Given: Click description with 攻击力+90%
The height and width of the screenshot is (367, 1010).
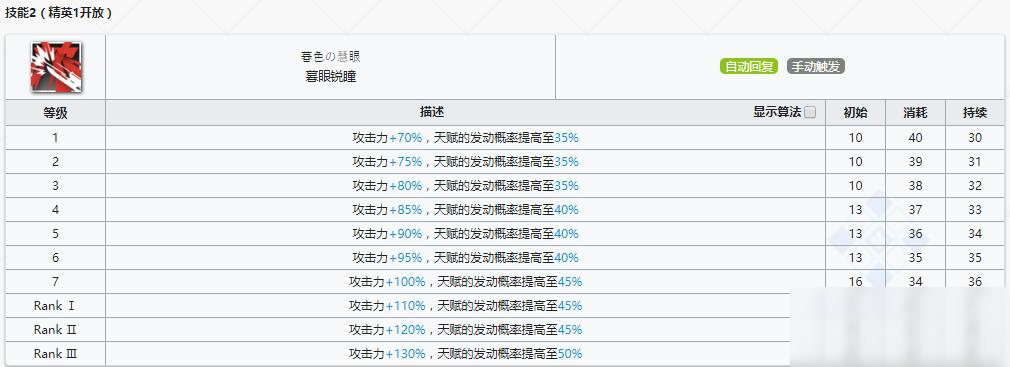Looking at the screenshot, I should [466, 234].
